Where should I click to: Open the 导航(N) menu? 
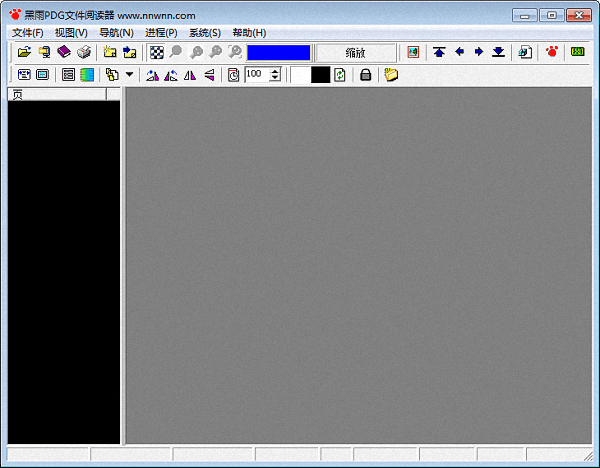(x=116, y=32)
